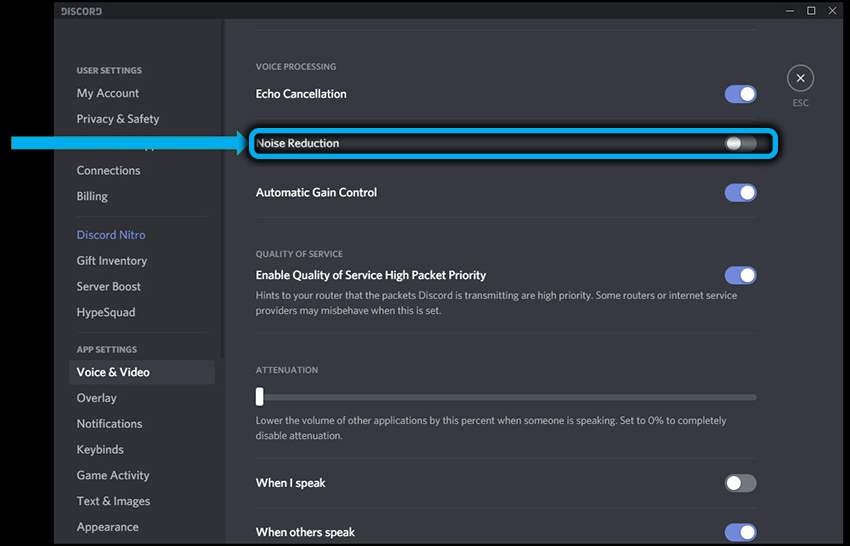The image size is (850, 546).
Task: Enable the Noise Reduction toggle
Action: pyautogui.click(x=740, y=144)
